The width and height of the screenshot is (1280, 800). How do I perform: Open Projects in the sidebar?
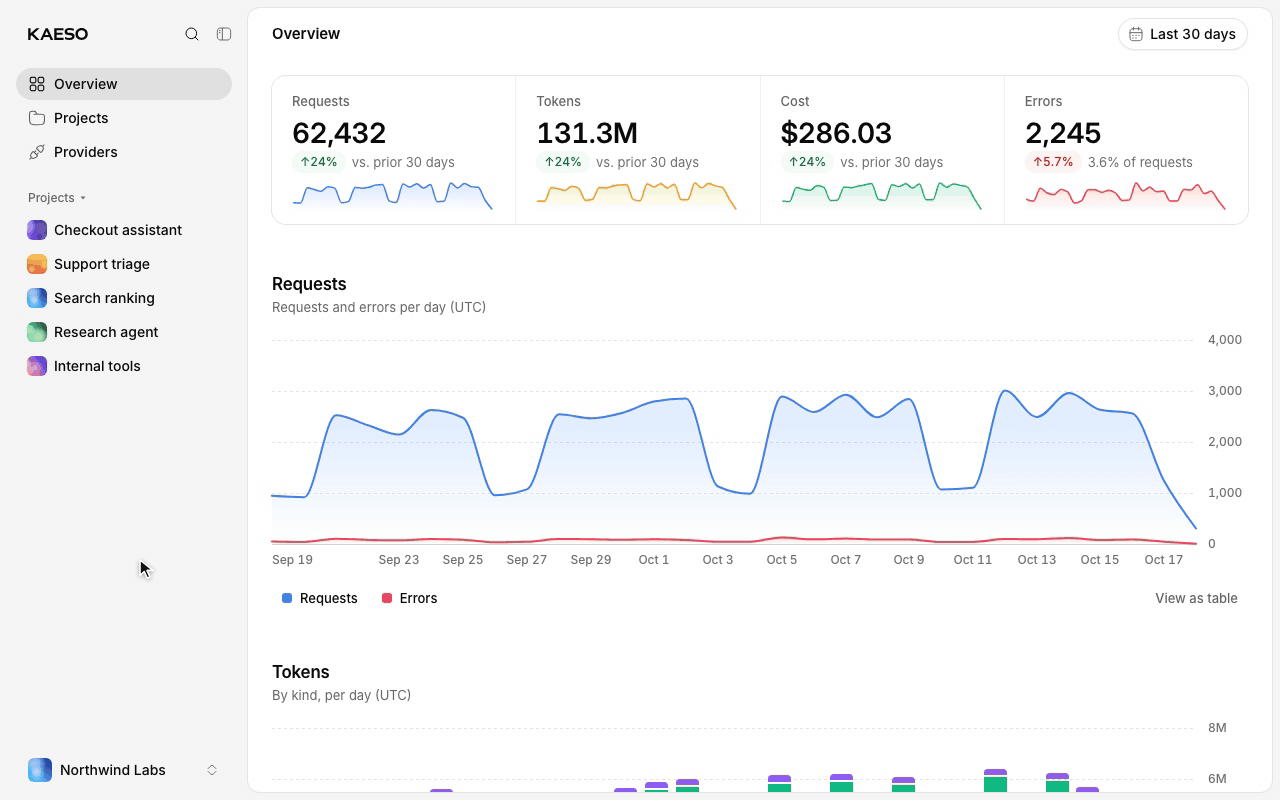(124, 118)
